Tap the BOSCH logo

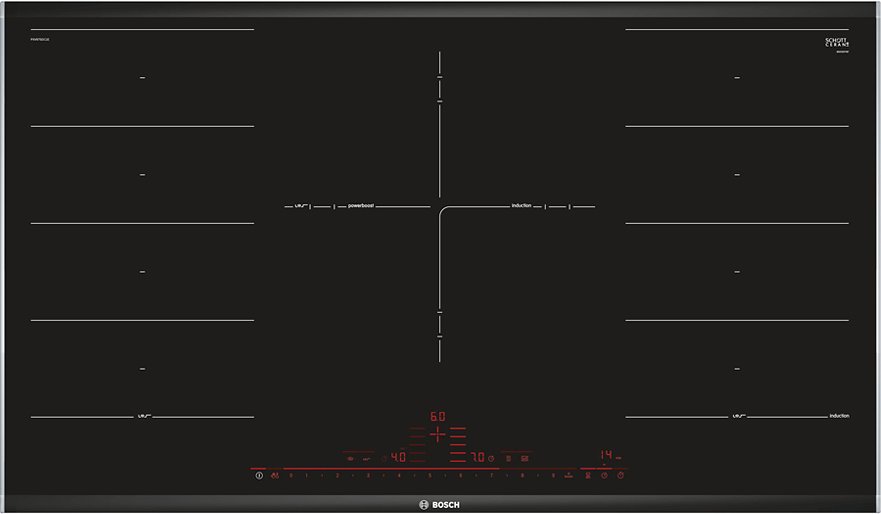pyautogui.click(x=439, y=504)
